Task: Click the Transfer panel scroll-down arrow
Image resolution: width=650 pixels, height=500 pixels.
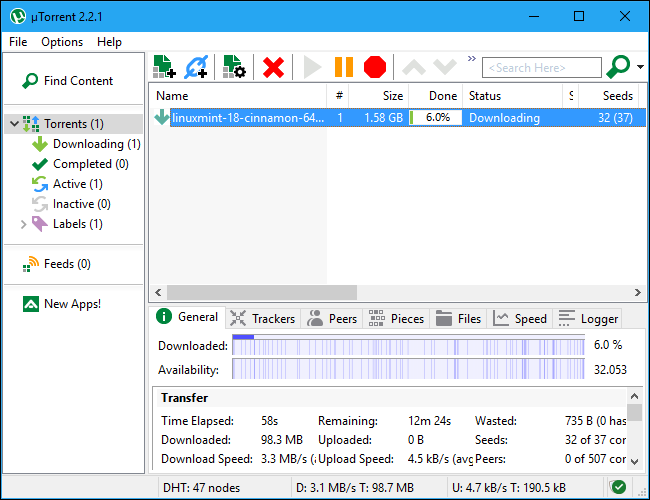Action: click(x=635, y=461)
